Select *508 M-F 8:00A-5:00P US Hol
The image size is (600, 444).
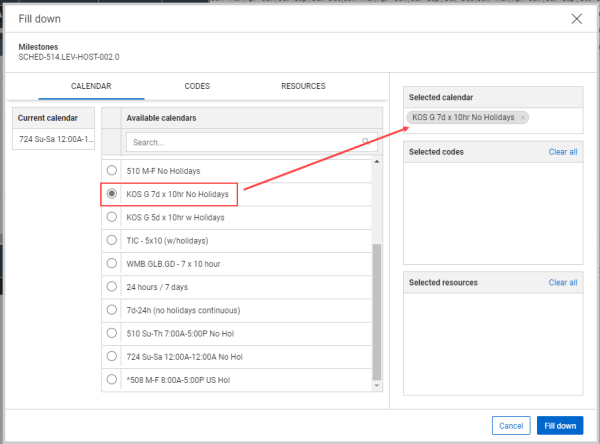(x=111, y=379)
